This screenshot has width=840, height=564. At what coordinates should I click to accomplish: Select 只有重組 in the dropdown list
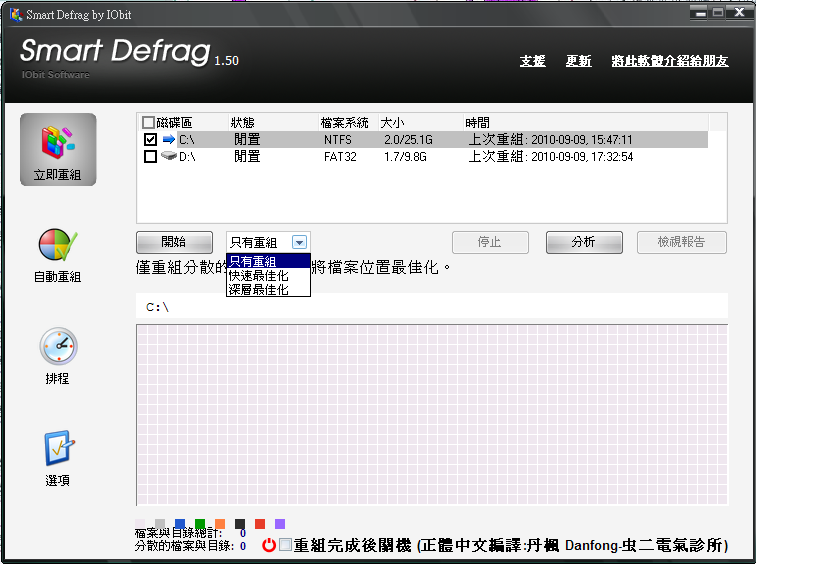tap(268, 261)
